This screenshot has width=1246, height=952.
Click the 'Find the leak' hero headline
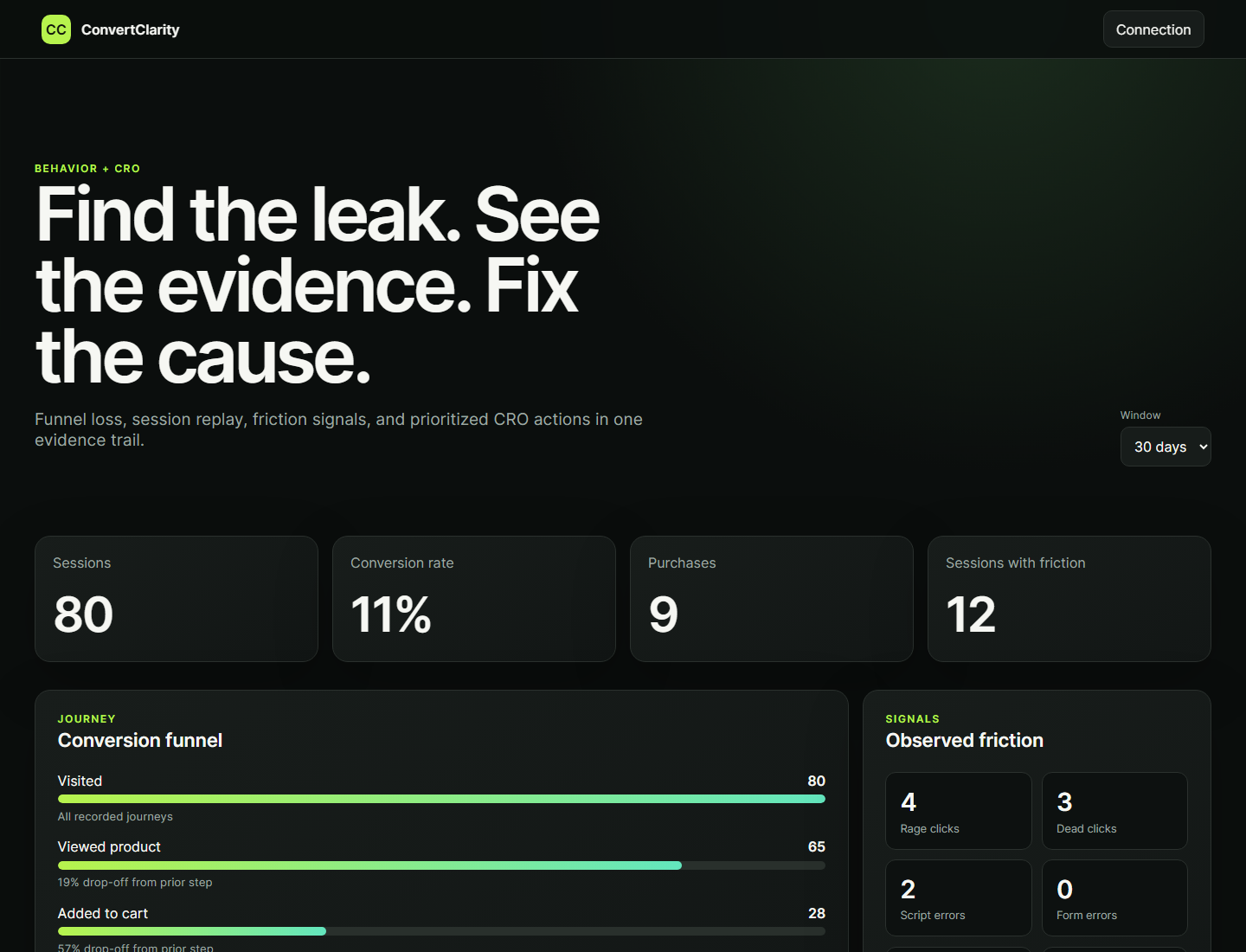click(x=318, y=286)
